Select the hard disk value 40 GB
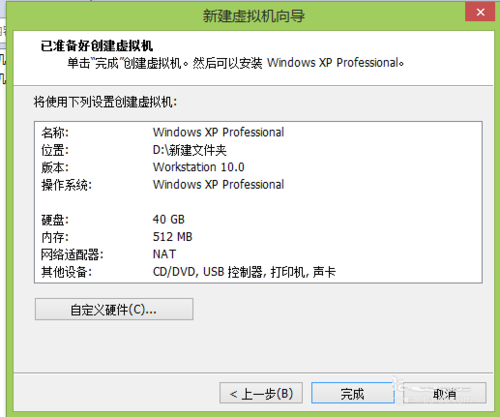Viewport: 500px width, 417px height. (x=169, y=219)
